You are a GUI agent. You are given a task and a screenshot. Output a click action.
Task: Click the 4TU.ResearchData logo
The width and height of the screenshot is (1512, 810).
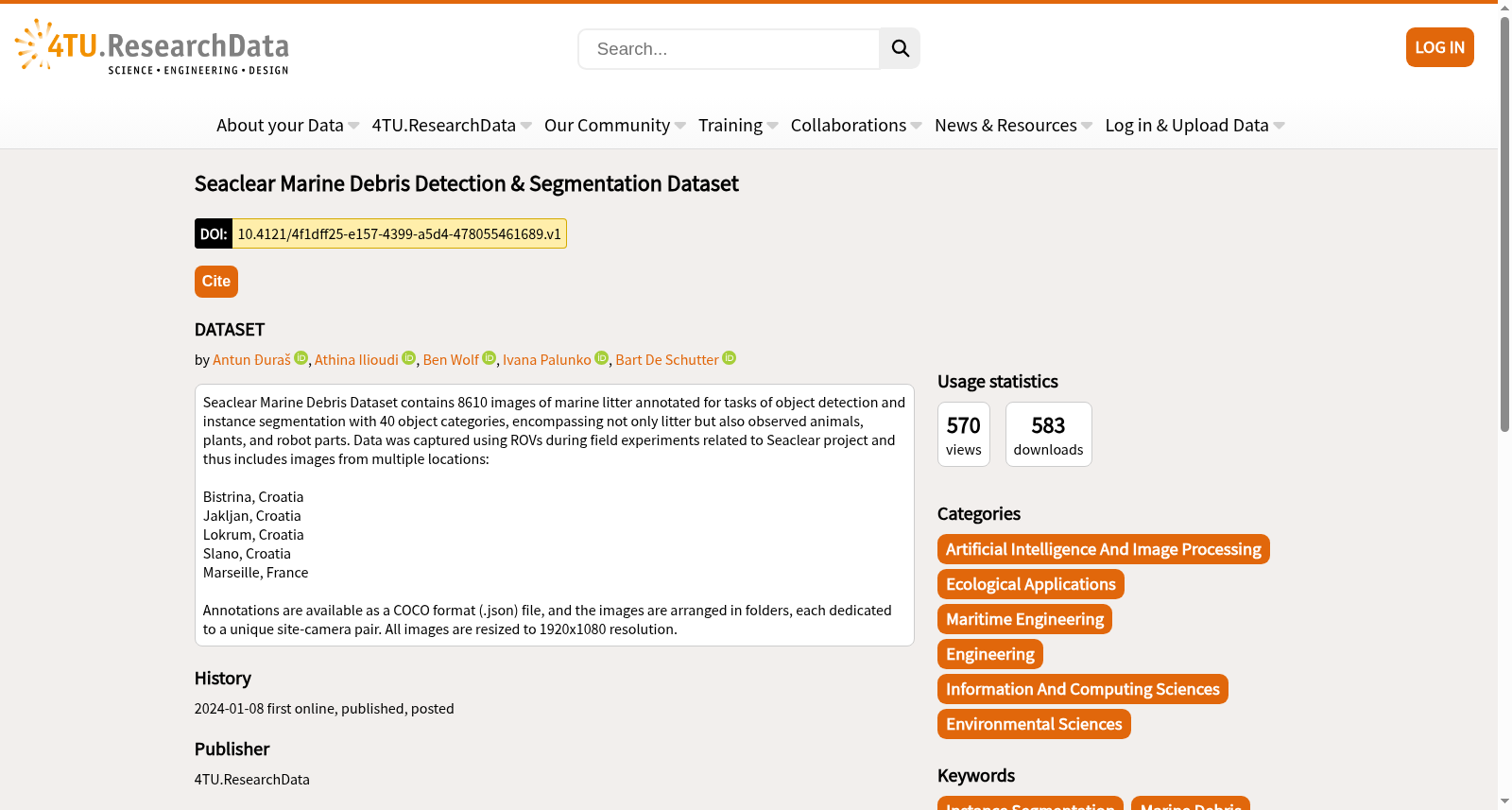(x=151, y=46)
